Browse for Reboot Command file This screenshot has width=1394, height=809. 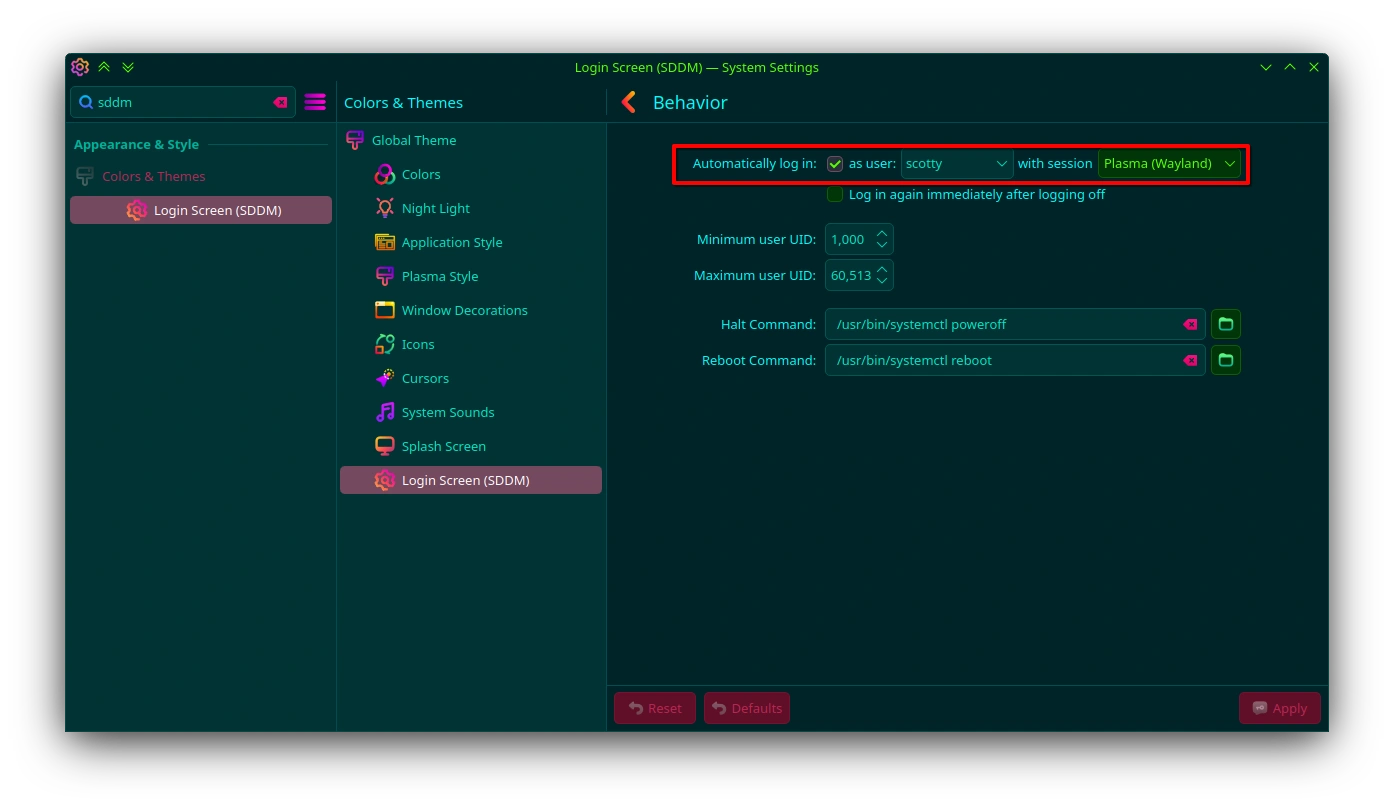click(1226, 360)
